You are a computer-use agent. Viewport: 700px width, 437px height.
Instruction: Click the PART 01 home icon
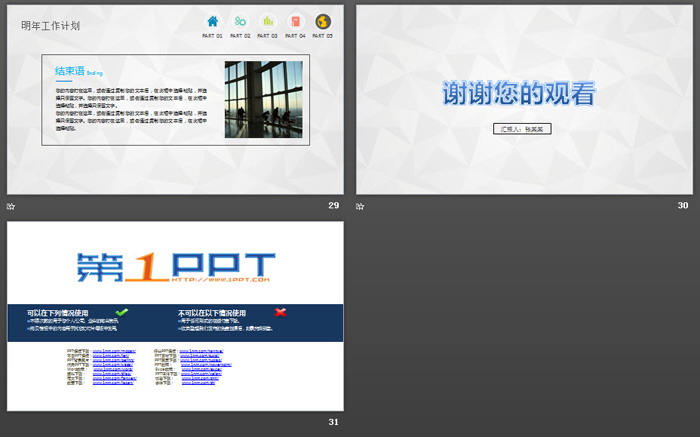[x=212, y=21]
